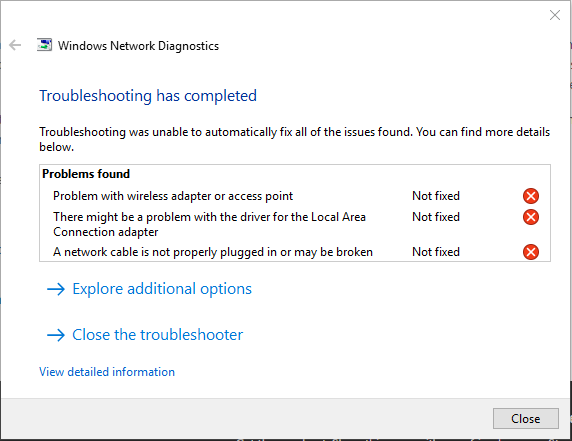572x441 pixels.
Task: Click the 'Windows Network Diagnostics' title text
Action: point(138,46)
